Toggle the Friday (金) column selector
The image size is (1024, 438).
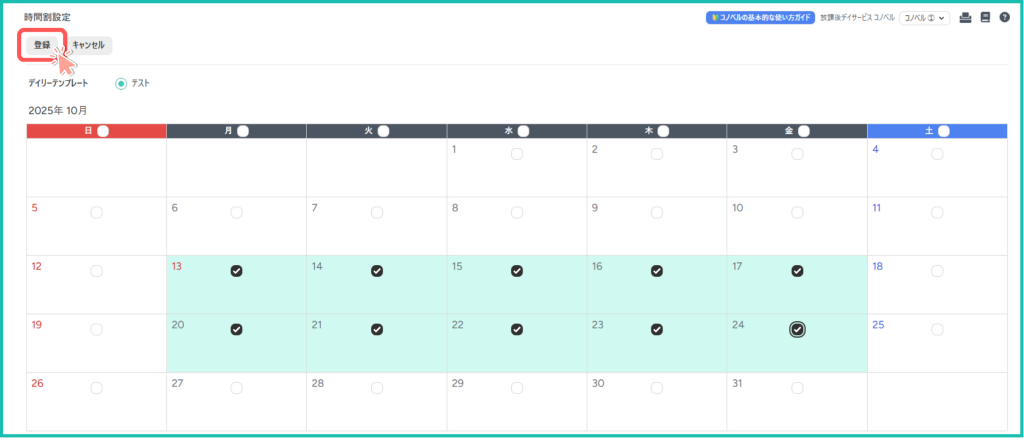coord(804,131)
